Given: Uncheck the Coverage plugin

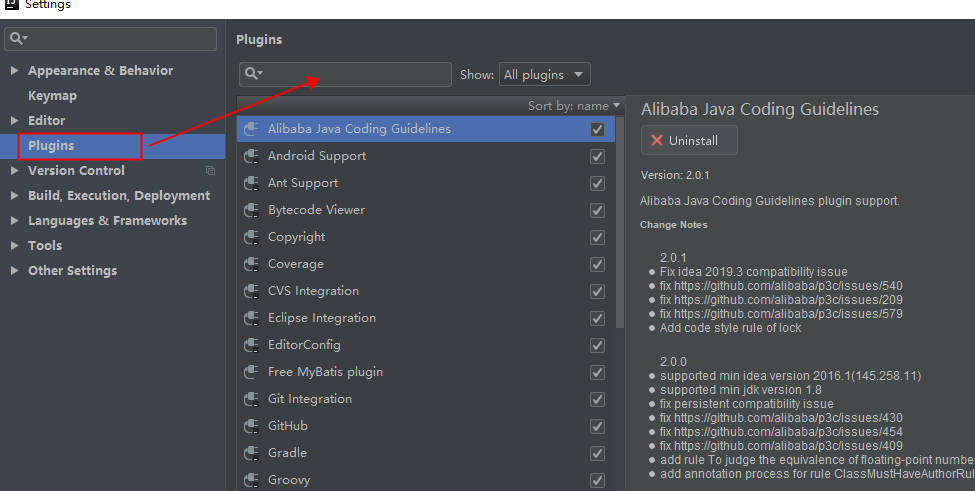Looking at the screenshot, I should coord(597,264).
